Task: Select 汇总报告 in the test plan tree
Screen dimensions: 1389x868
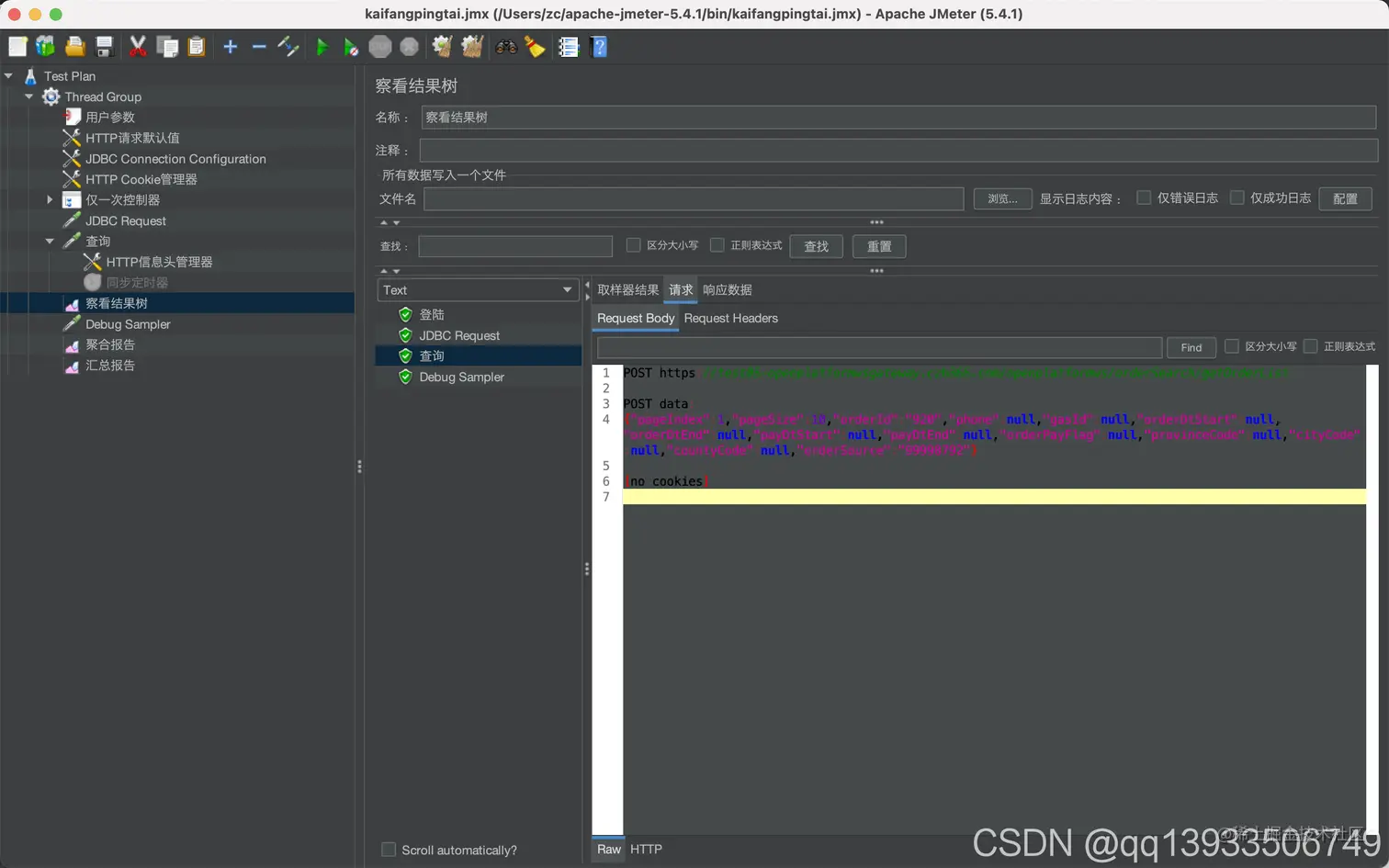Action: (110, 365)
